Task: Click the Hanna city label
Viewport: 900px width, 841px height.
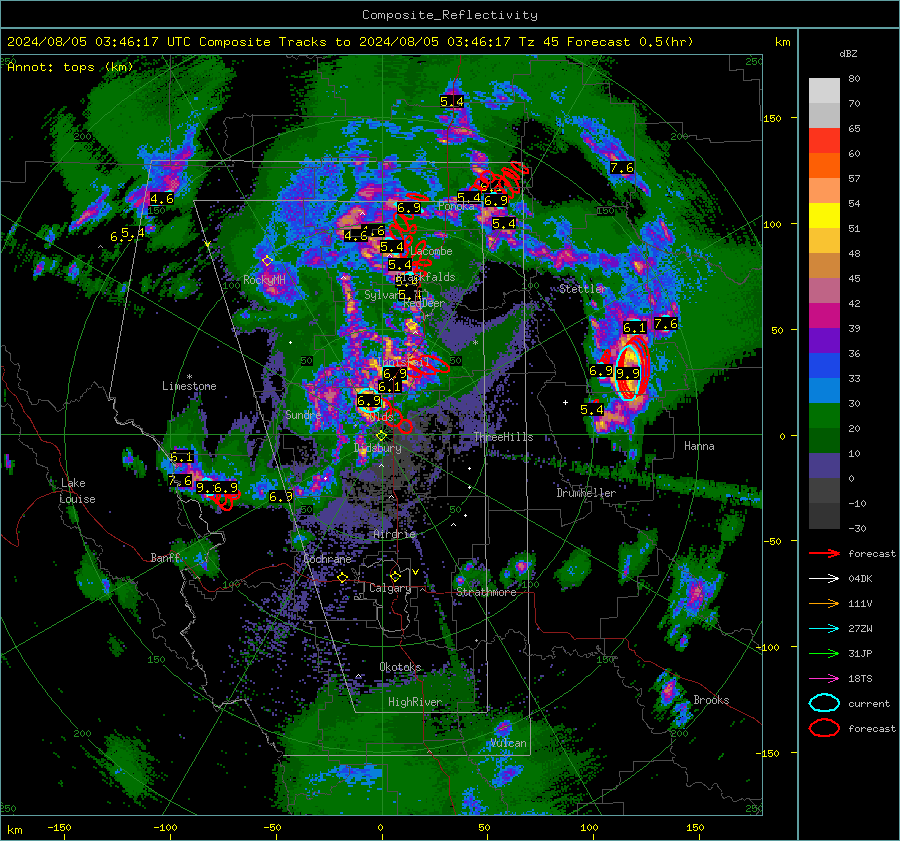Action: coord(699,446)
